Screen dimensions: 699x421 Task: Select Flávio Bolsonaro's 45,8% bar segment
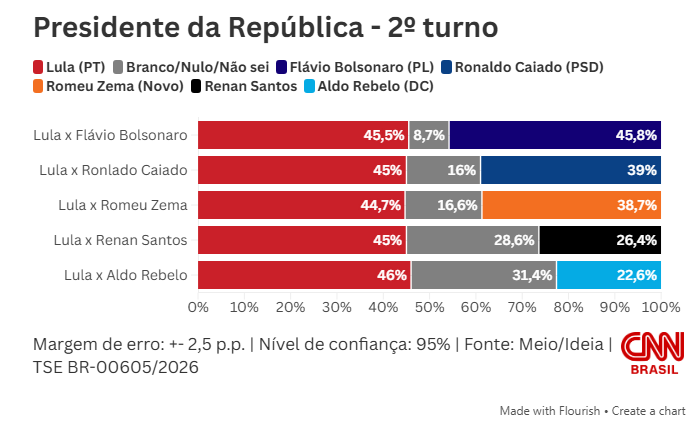tap(555, 135)
